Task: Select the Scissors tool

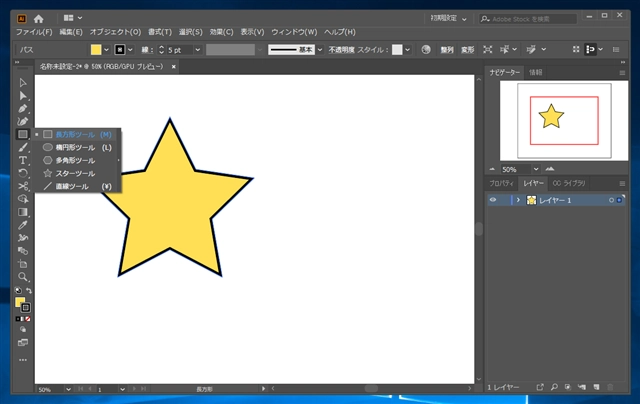Action: (x=23, y=186)
